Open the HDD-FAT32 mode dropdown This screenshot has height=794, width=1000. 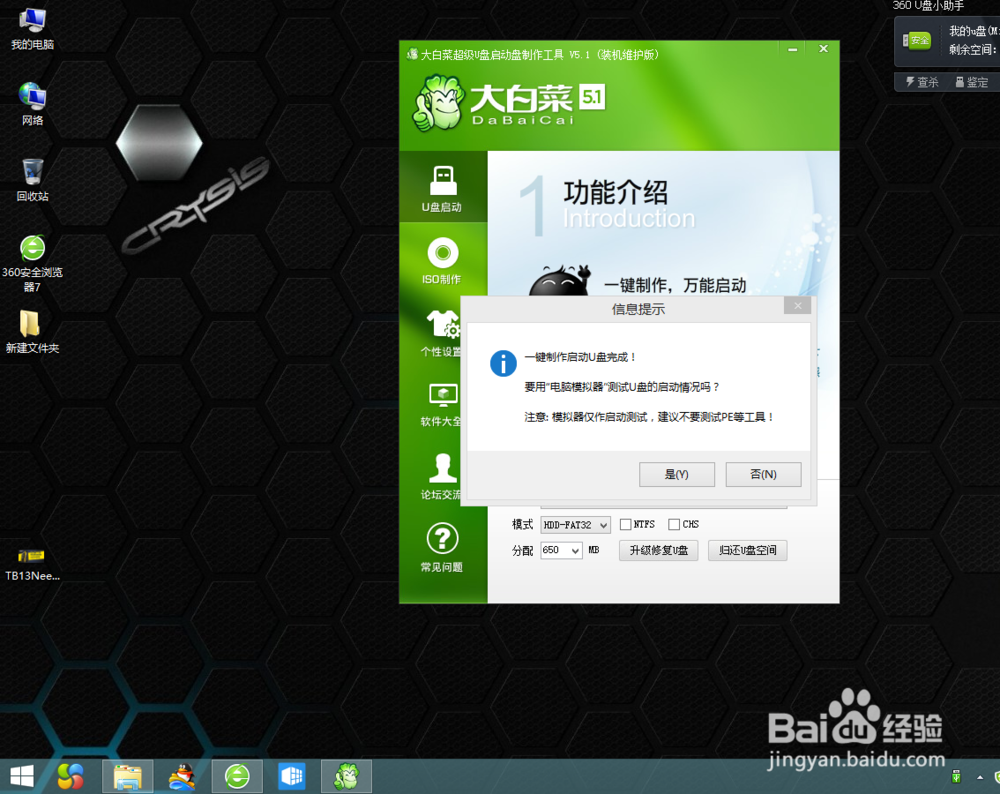pos(575,525)
